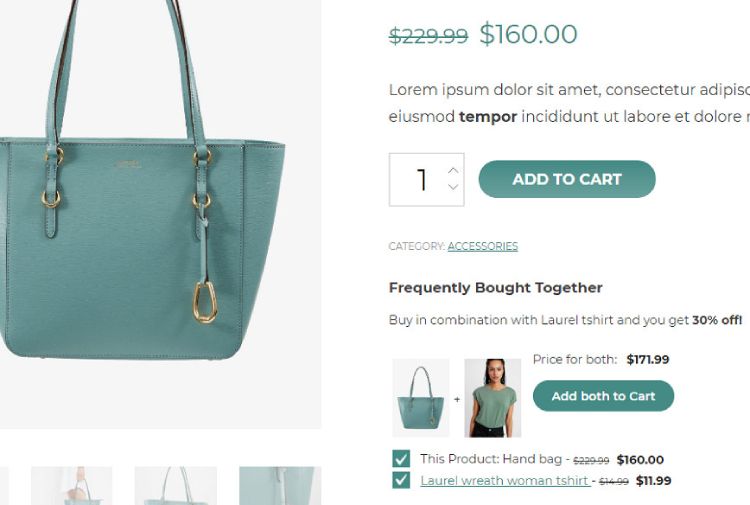Viewport: 750px width, 505px height.
Task: Click the quantity input field
Action: tap(421, 180)
